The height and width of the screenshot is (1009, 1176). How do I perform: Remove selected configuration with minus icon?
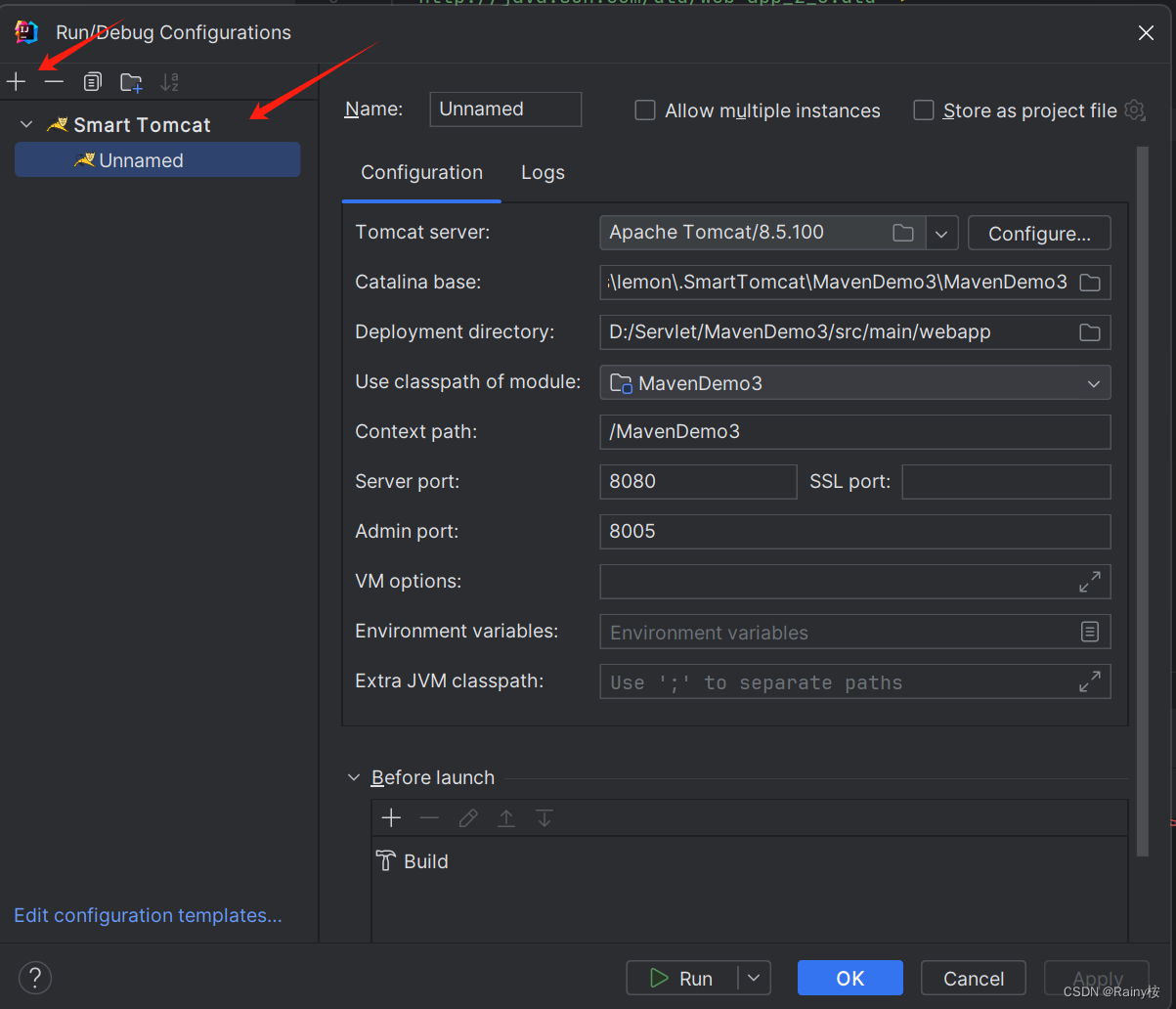tap(54, 82)
